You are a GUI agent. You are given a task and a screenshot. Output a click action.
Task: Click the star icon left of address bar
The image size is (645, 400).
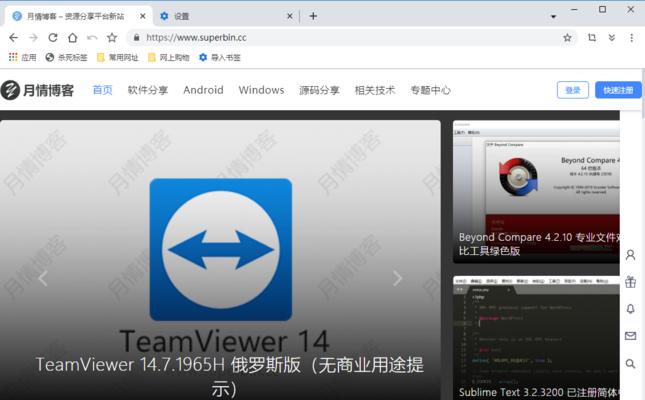pos(112,38)
